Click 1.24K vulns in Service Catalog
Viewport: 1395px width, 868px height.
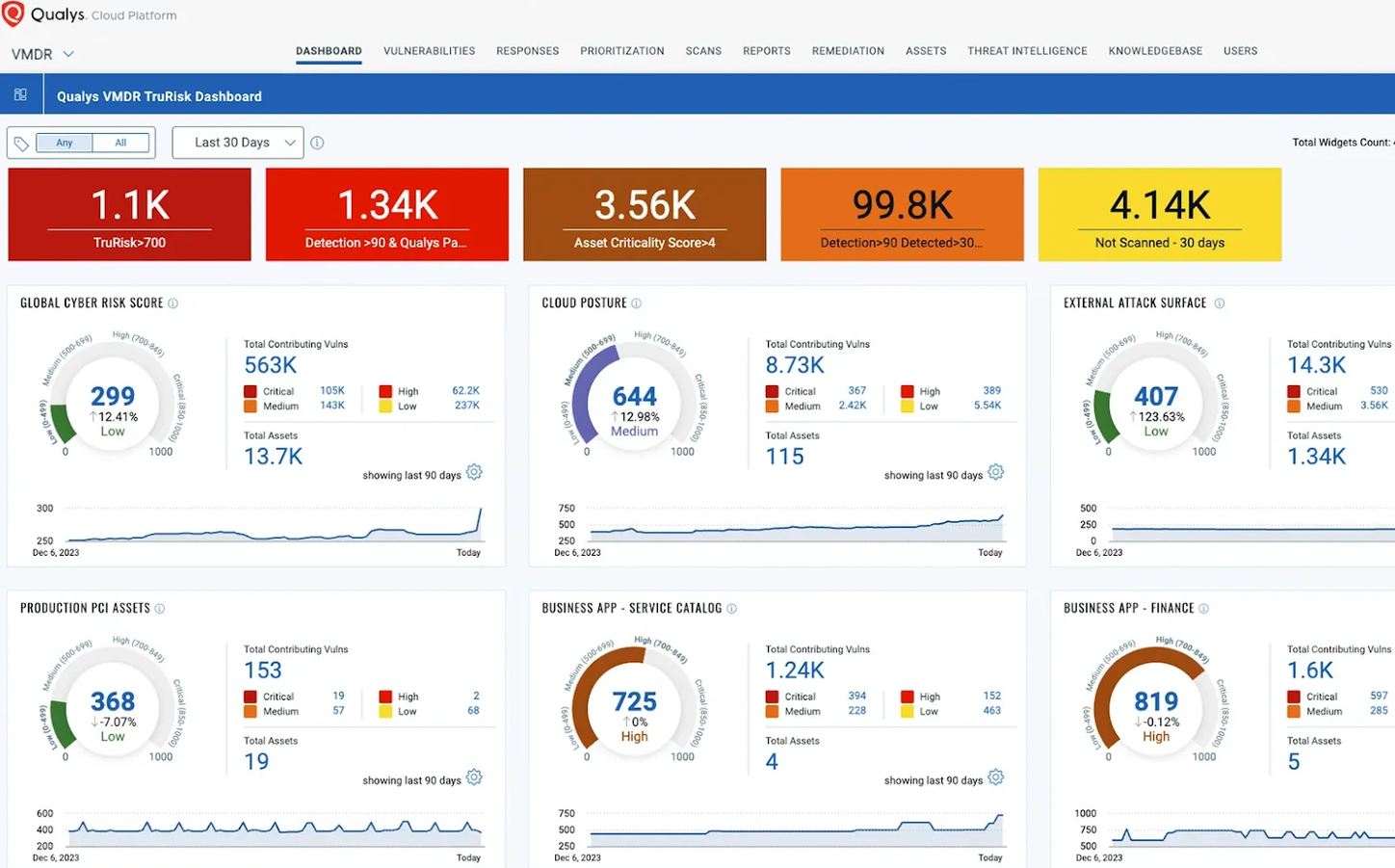coord(795,671)
